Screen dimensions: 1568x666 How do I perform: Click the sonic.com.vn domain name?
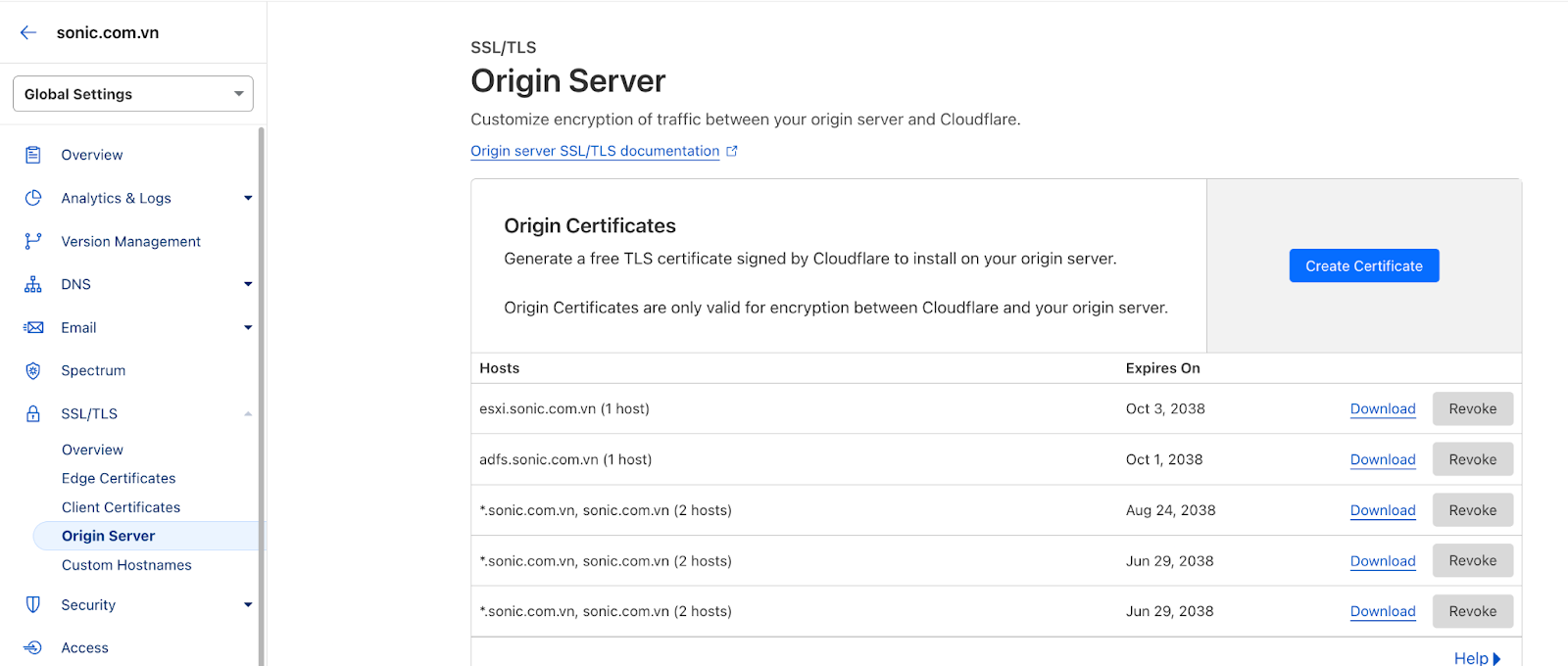pyautogui.click(x=108, y=32)
